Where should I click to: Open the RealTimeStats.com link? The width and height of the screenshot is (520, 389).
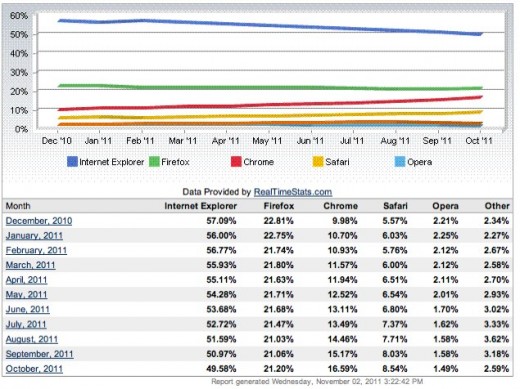[293, 192]
